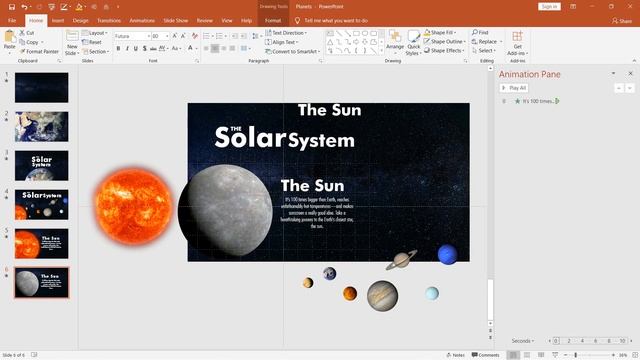Switch to Normal view

coord(513,355)
